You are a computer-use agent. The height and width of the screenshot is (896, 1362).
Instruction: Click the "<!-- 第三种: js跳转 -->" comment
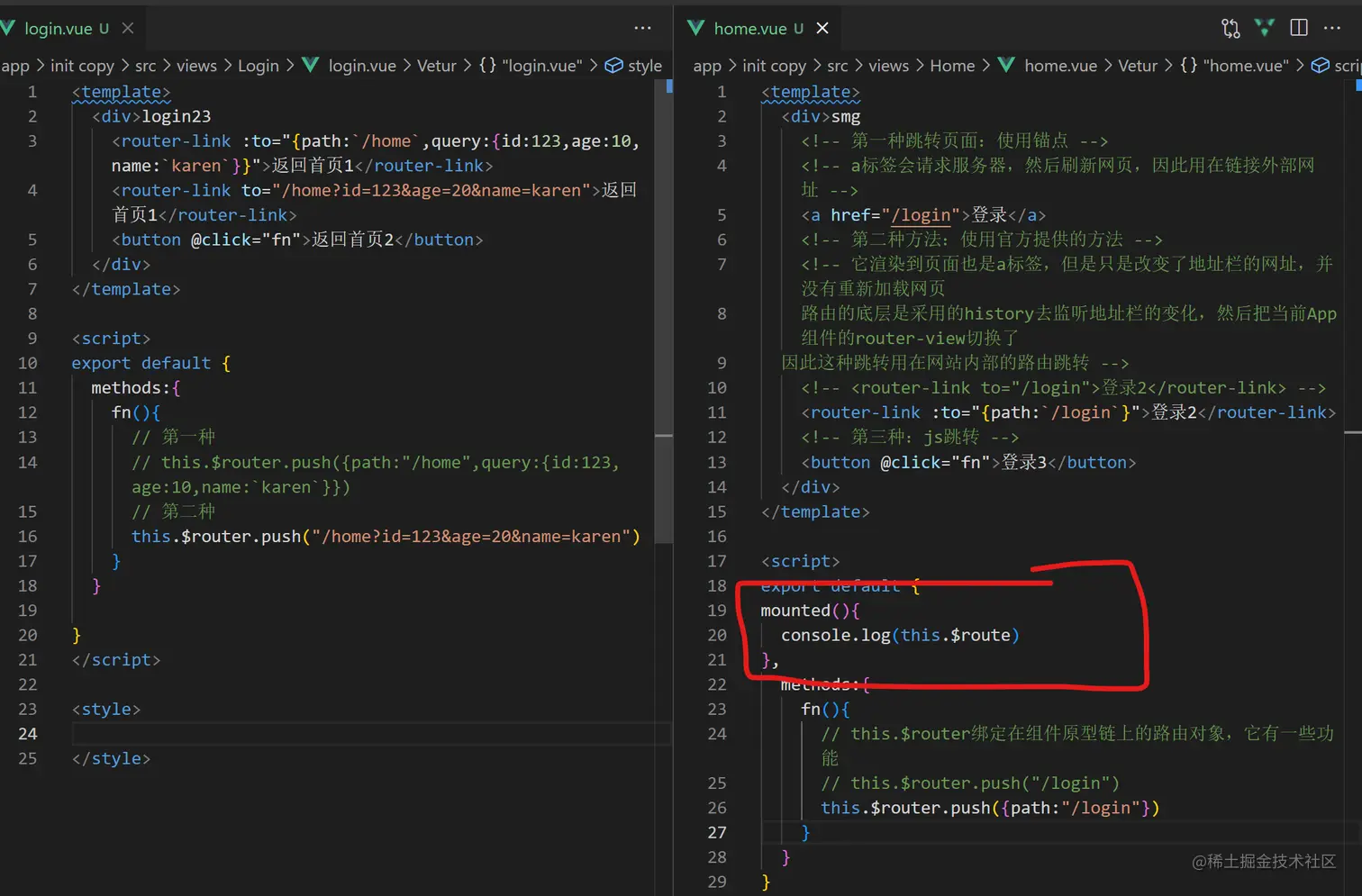910,437
